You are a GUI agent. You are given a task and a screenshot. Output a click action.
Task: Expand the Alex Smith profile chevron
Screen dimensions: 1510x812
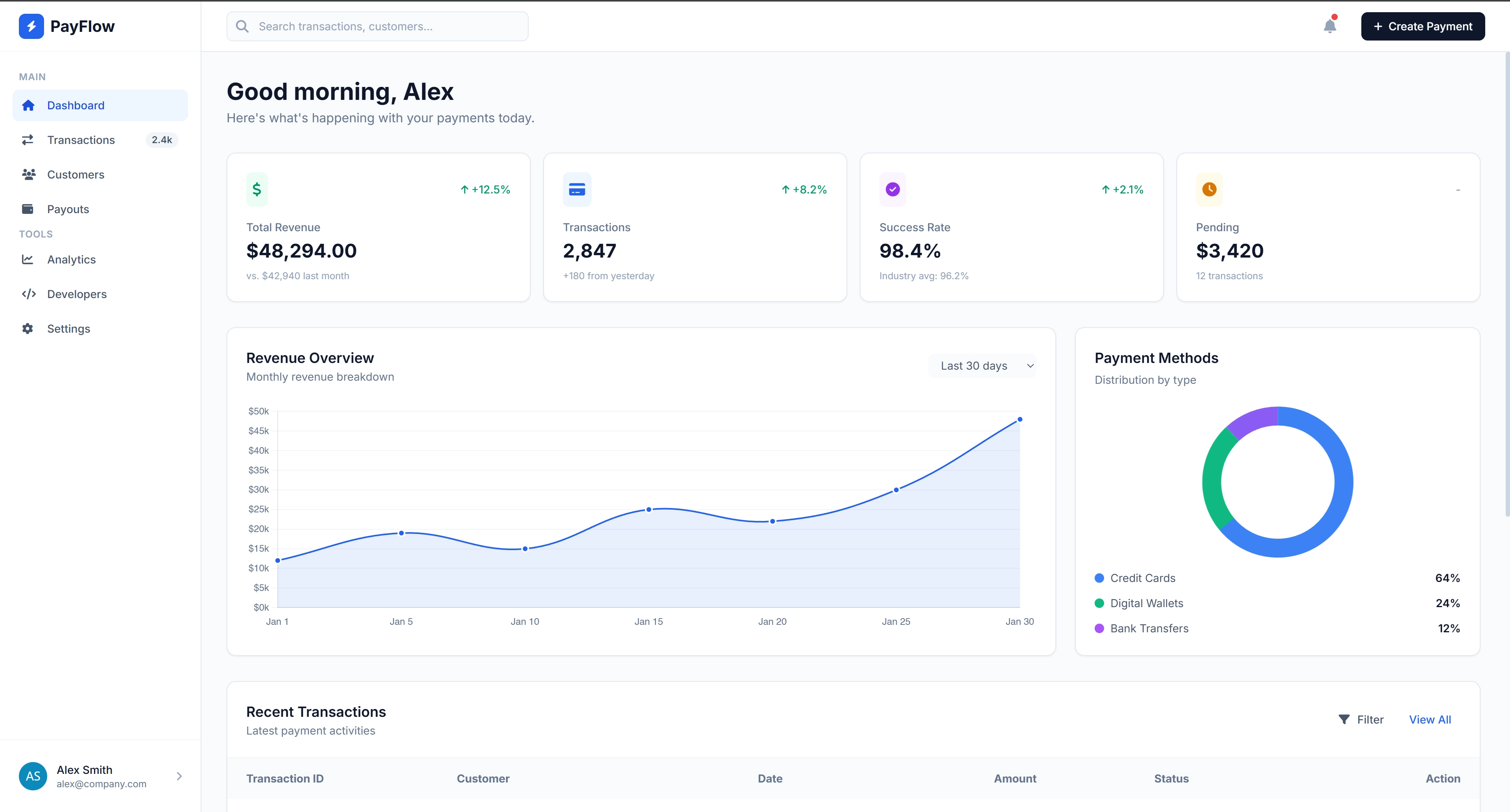(x=179, y=776)
